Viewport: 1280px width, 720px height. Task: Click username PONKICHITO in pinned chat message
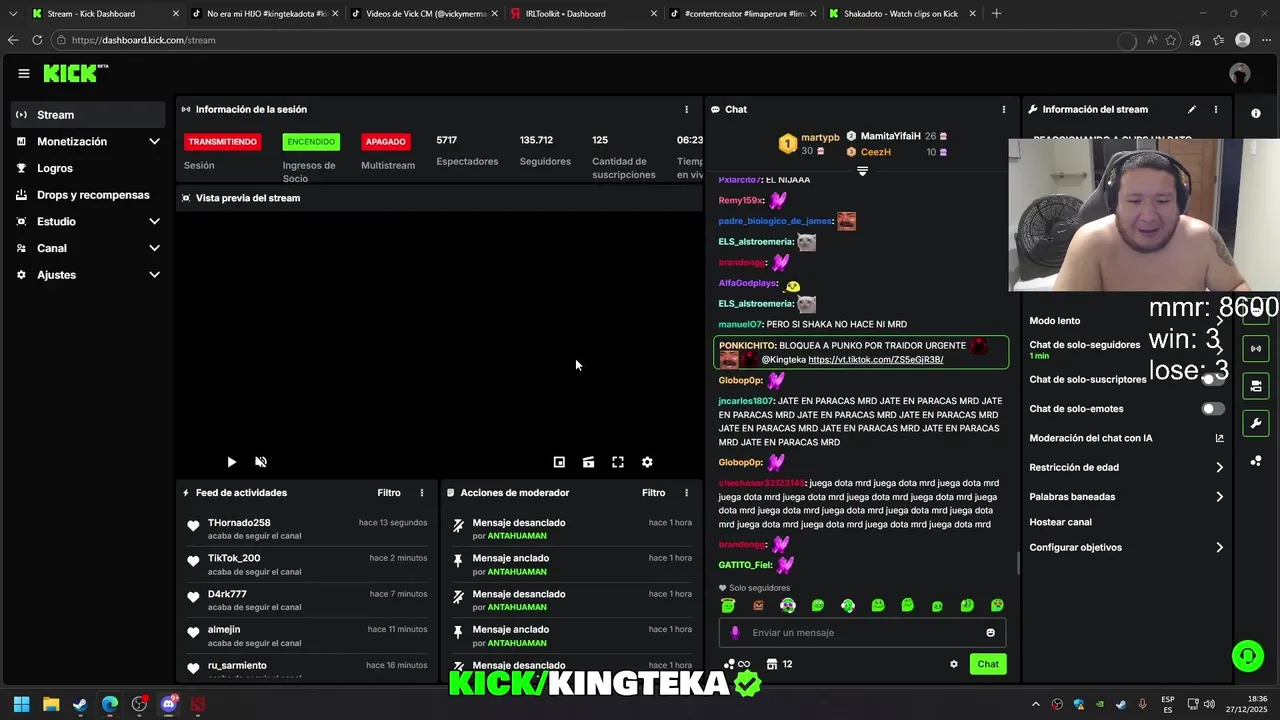click(x=747, y=346)
